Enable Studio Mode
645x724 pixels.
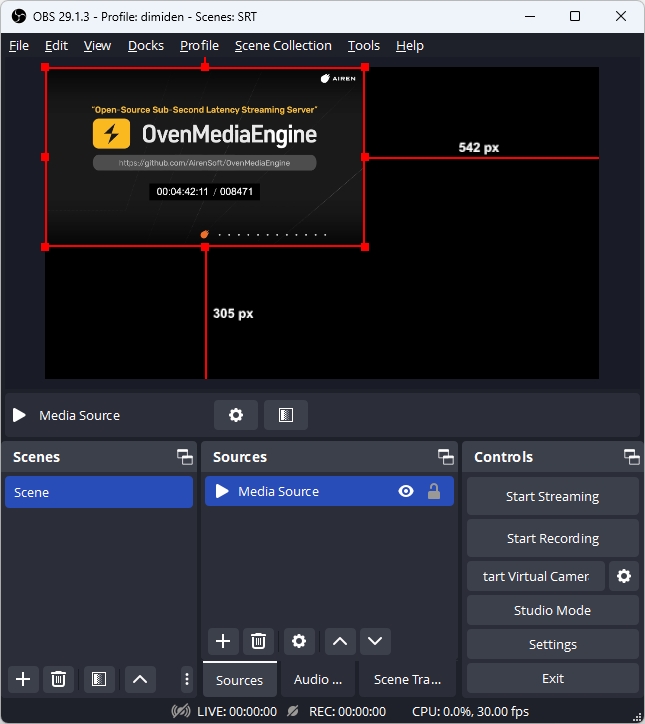pyautogui.click(x=553, y=610)
